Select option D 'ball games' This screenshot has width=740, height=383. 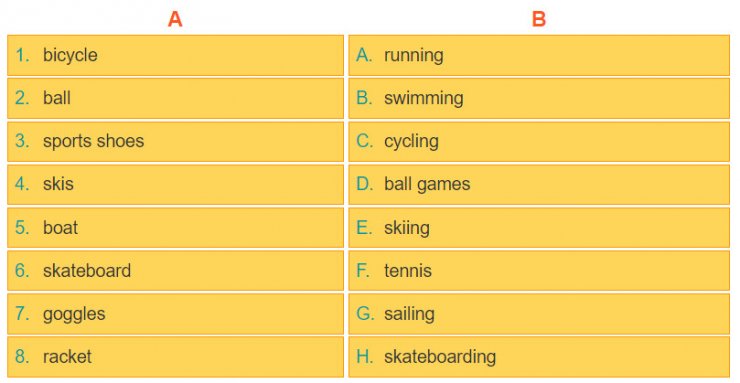pos(539,184)
